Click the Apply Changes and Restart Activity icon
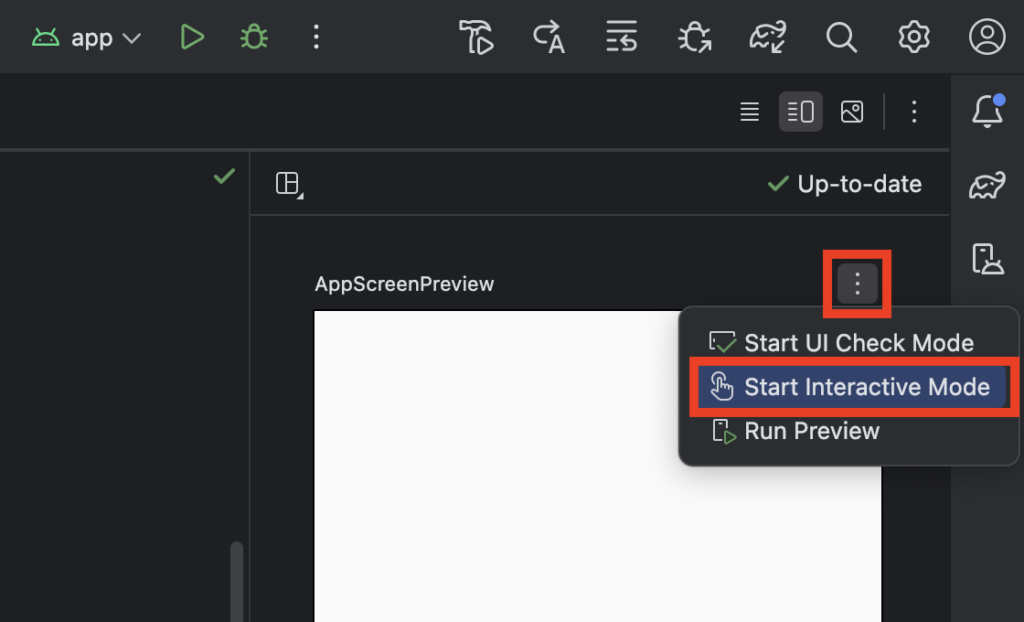This screenshot has height=622, width=1024. (x=549, y=38)
